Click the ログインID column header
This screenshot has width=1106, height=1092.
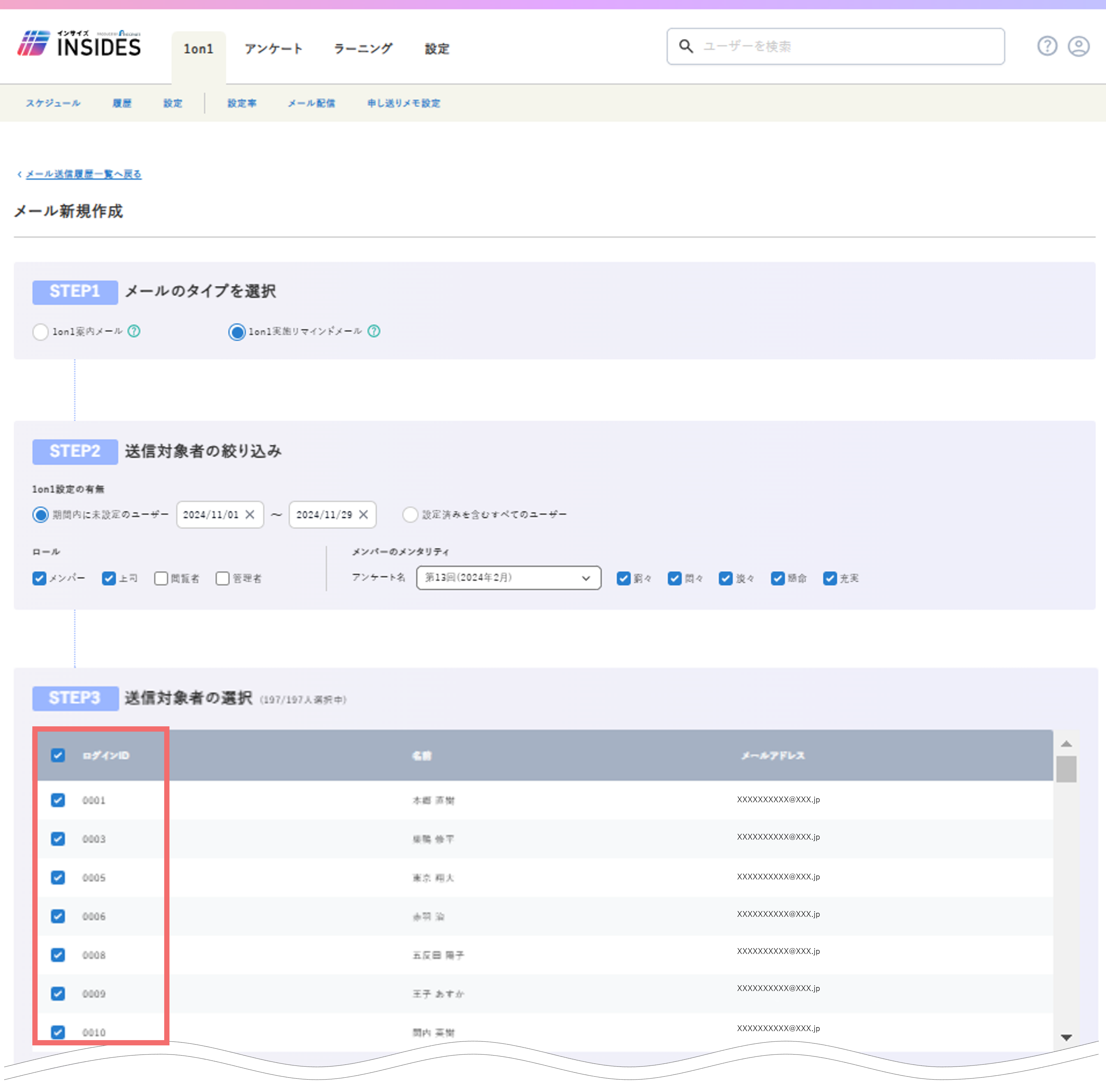click(x=106, y=755)
